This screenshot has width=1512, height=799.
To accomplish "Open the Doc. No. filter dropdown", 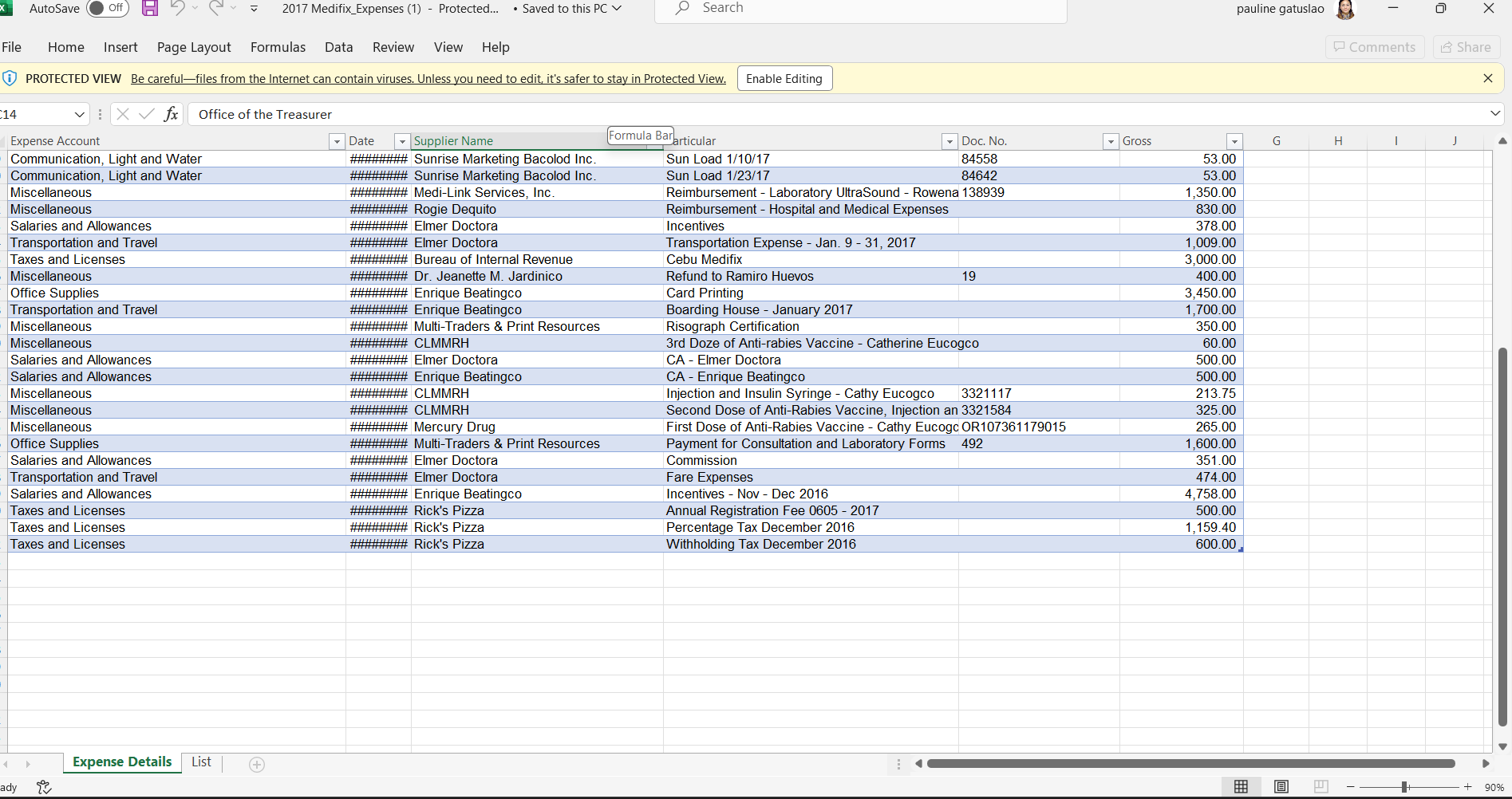I will (1110, 141).
